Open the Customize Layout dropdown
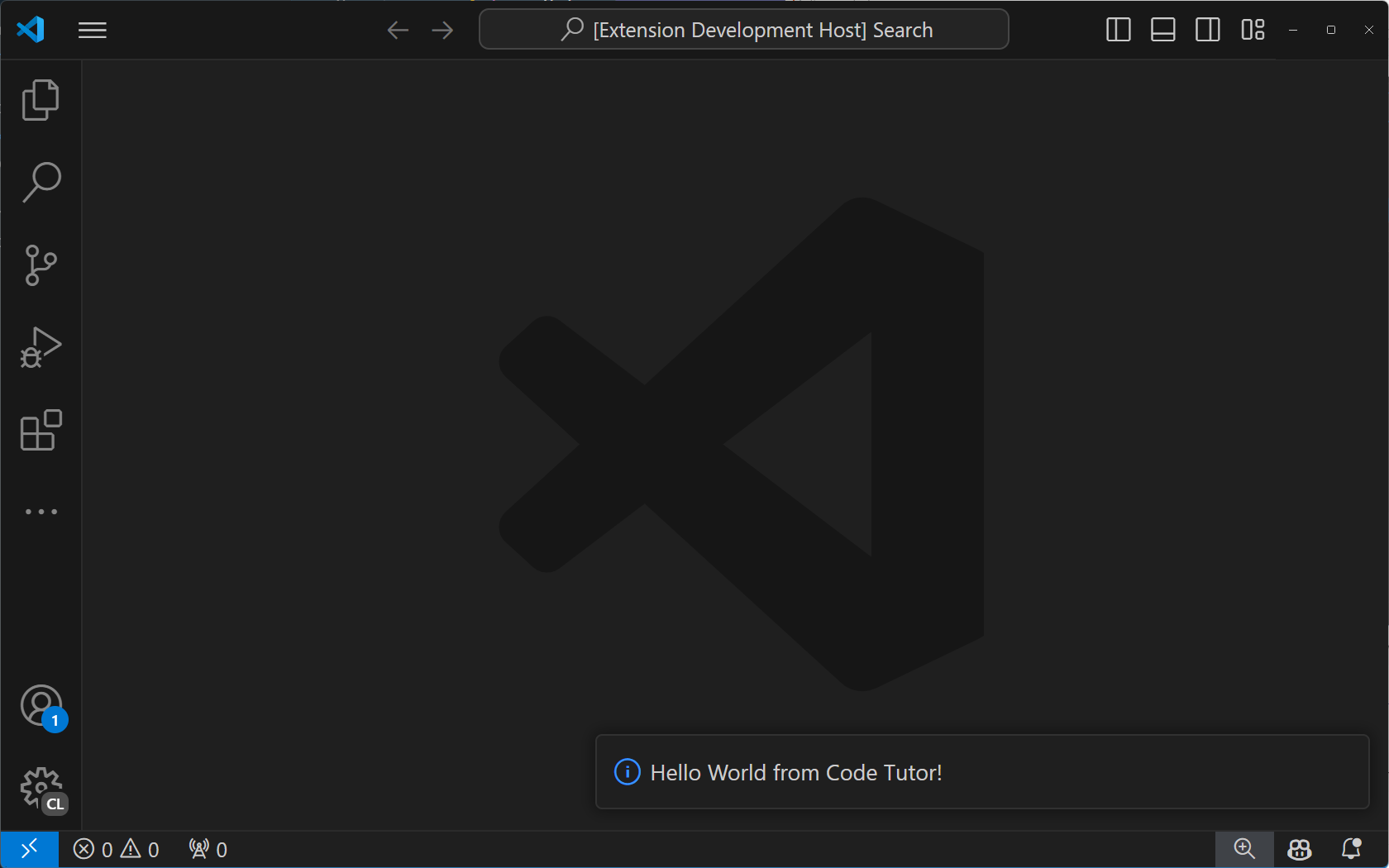This screenshot has height=868, width=1389. [1252, 30]
